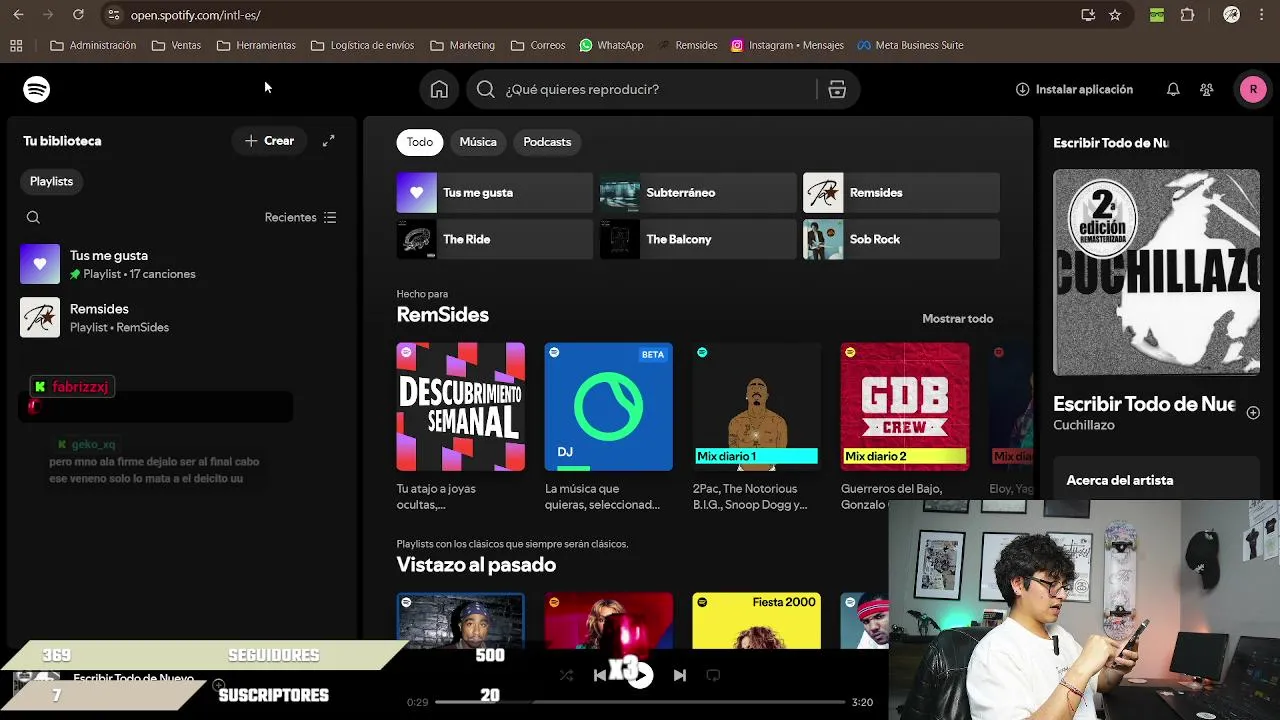
Task: Toggle repeat in the player
Action: pyautogui.click(x=713, y=675)
